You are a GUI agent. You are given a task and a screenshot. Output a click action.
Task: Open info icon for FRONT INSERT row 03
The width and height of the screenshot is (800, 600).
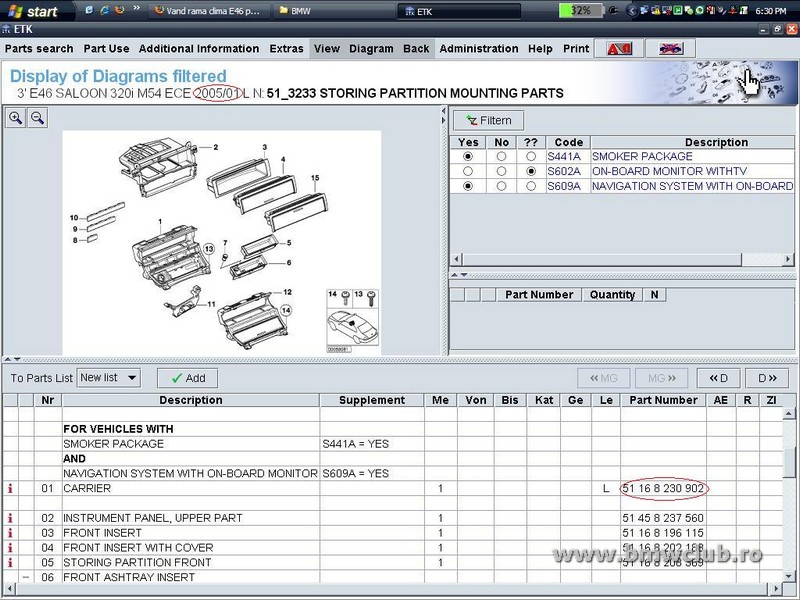click(x=10, y=533)
